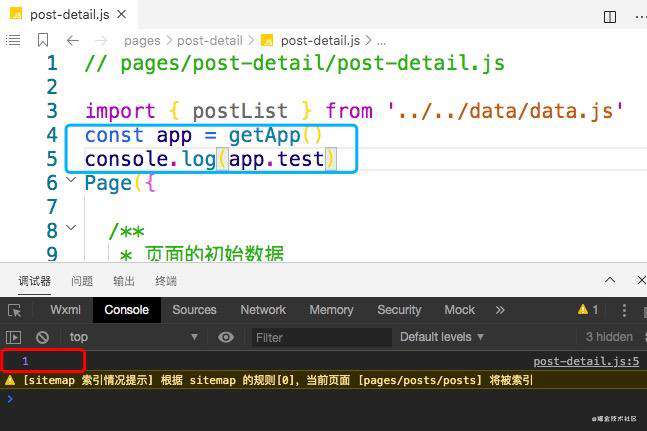Click the console input prompt
This screenshot has width=647, height=431.
[324, 398]
